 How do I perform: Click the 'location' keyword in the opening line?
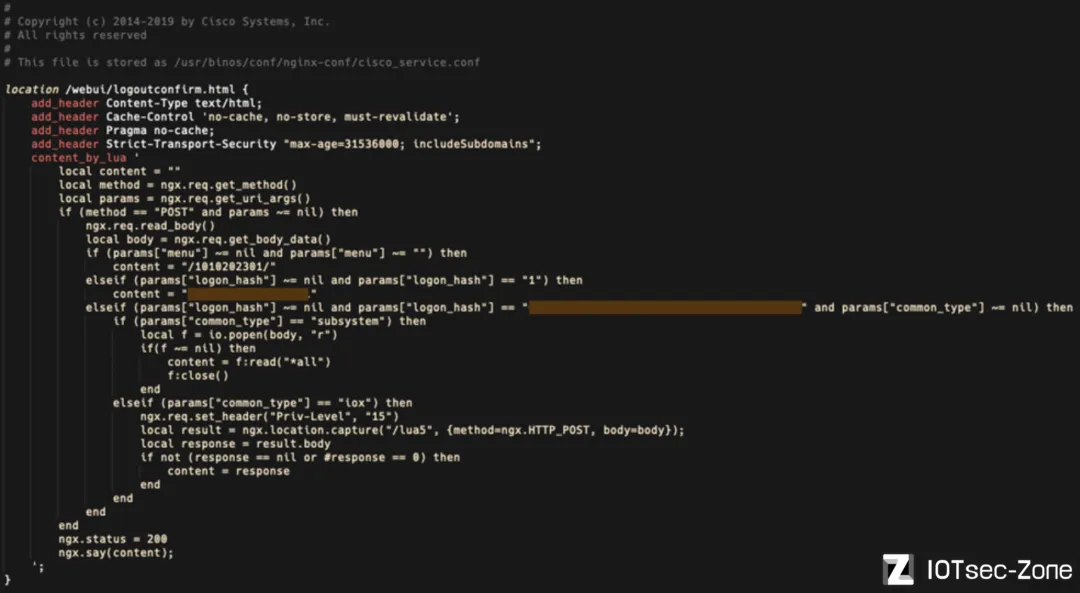point(32,90)
